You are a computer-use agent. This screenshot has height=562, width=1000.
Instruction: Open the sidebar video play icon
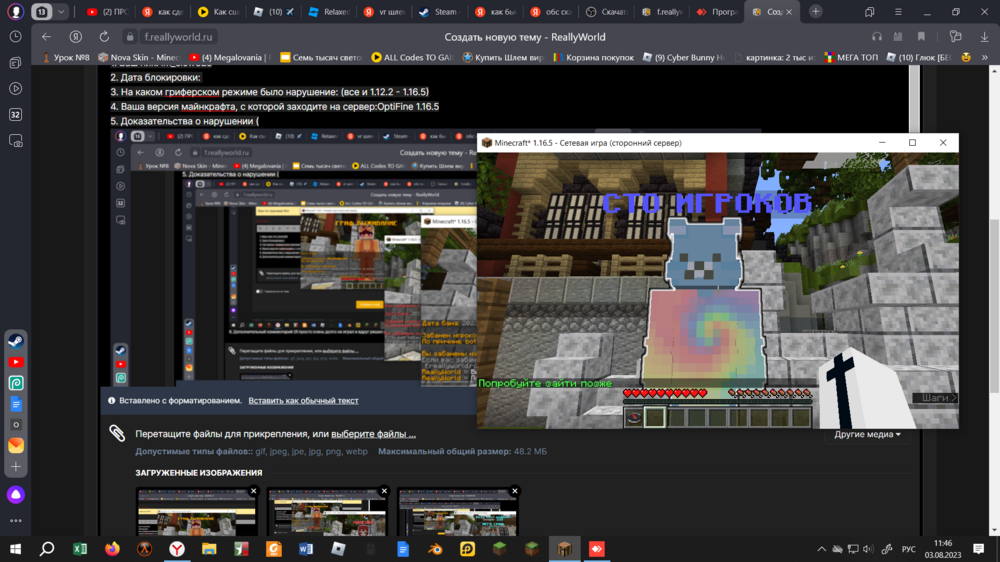tap(16, 89)
